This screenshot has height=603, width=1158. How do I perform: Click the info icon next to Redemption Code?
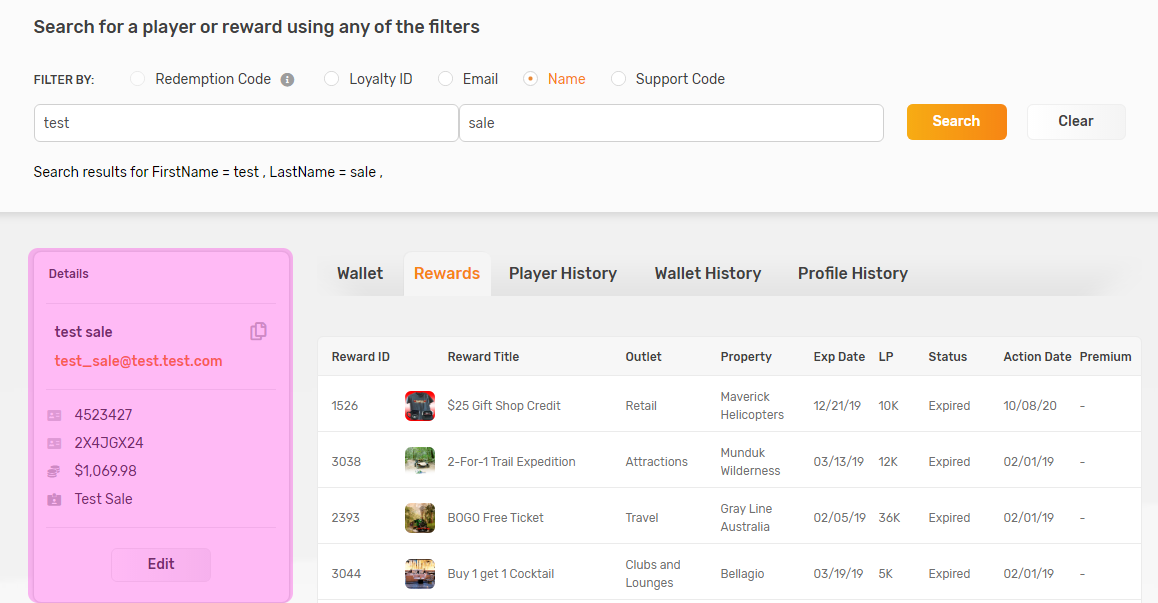click(x=287, y=79)
